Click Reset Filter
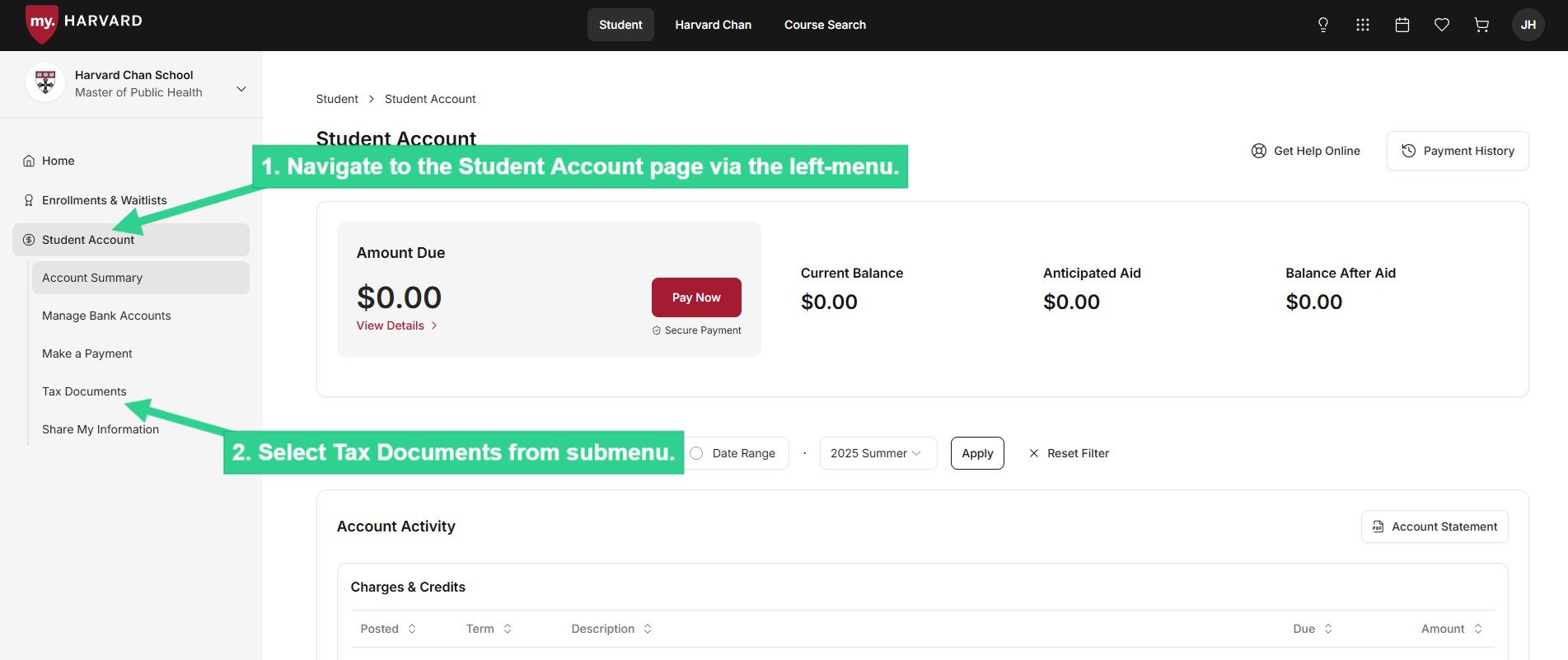This screenshot has width=1568, height=660. (x=1069, y=453)
